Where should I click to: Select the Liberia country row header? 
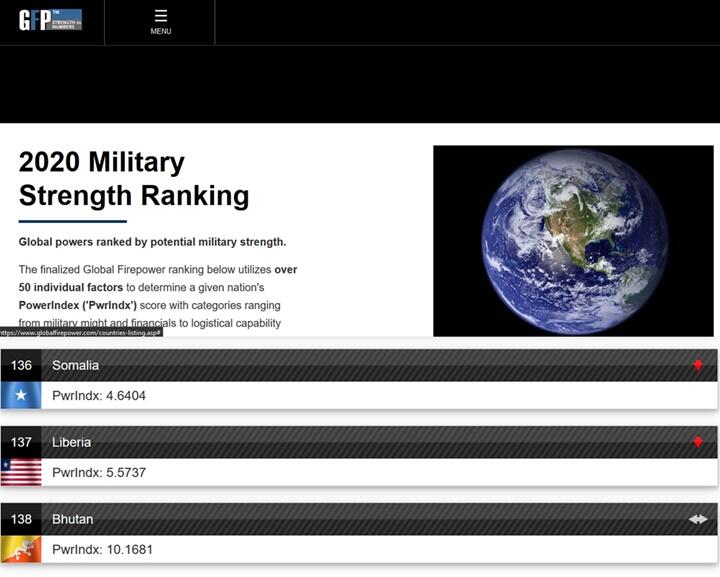(x=359, y=443)
